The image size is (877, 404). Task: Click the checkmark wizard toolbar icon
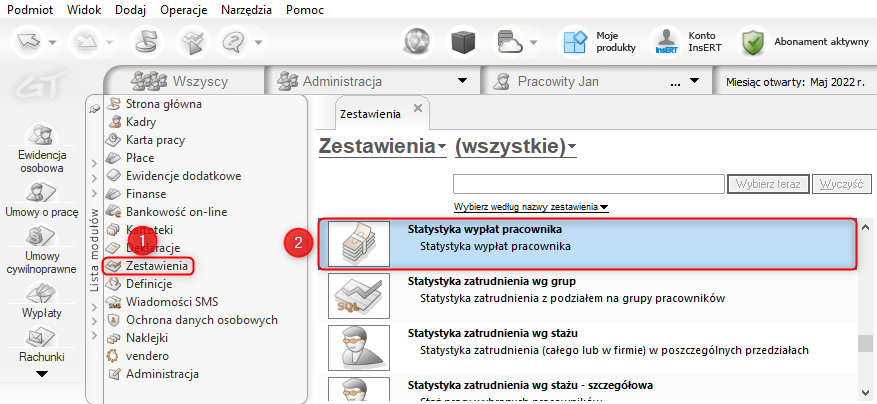click(192, 41)
